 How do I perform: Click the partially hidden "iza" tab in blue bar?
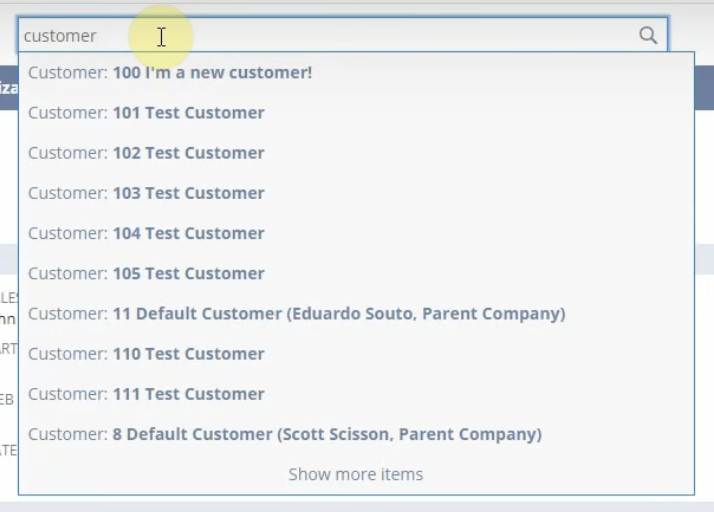(9, 87)
